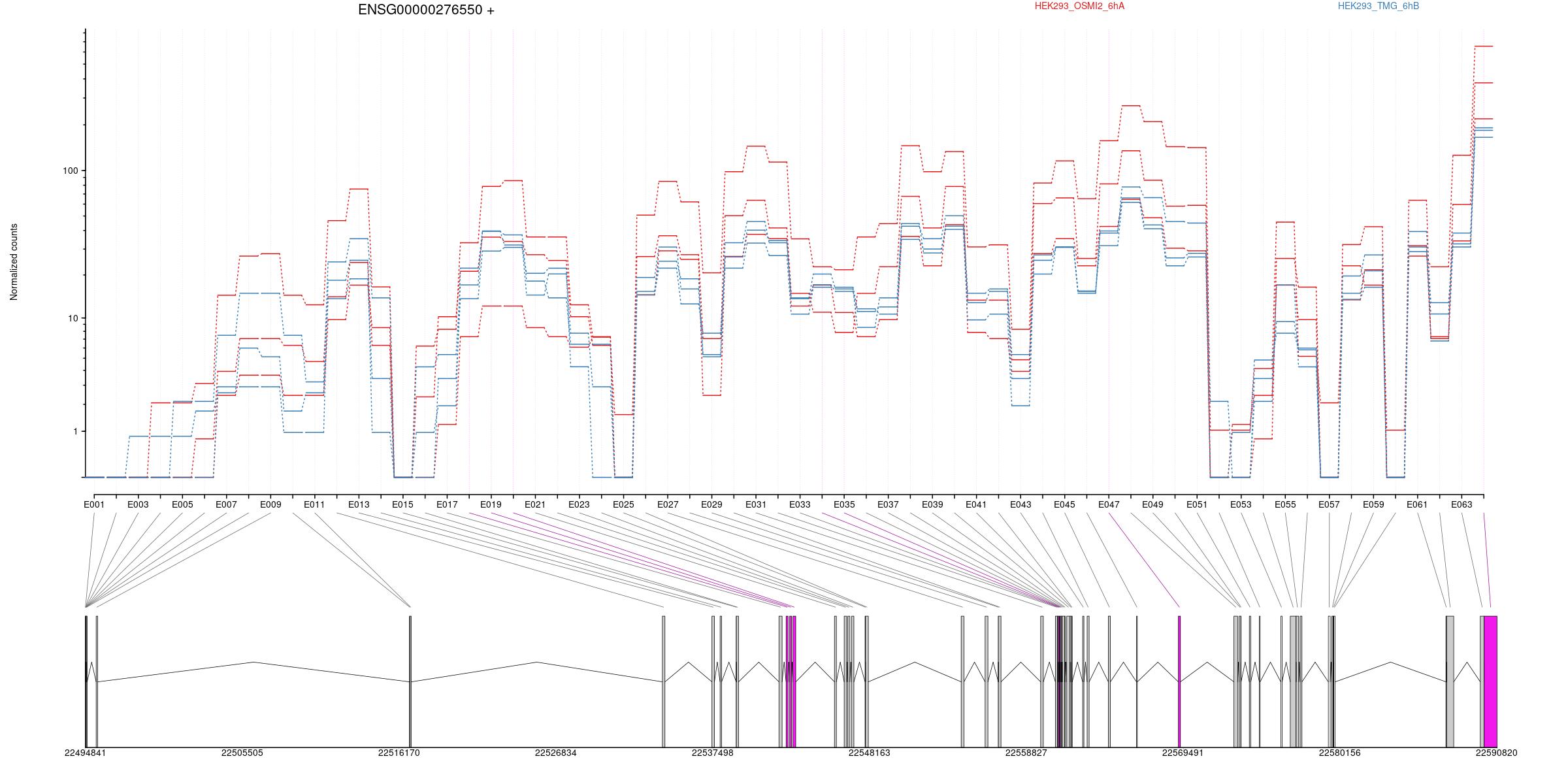The height and width of the screenshot is (784, 1568).
Task: Select exon label E029
Action: 711,504
